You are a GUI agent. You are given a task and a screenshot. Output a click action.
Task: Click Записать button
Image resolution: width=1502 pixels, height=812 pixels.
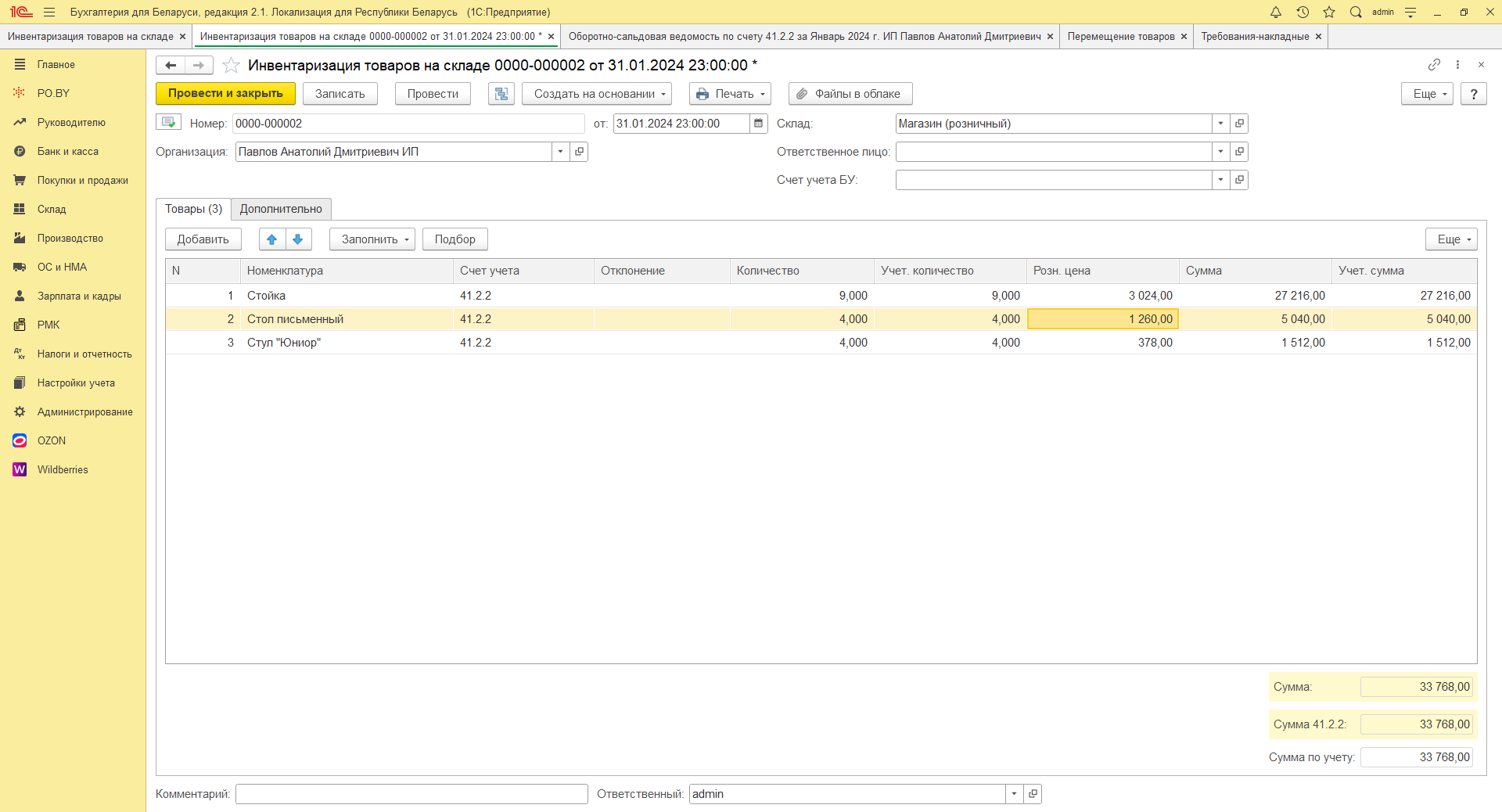340,94
